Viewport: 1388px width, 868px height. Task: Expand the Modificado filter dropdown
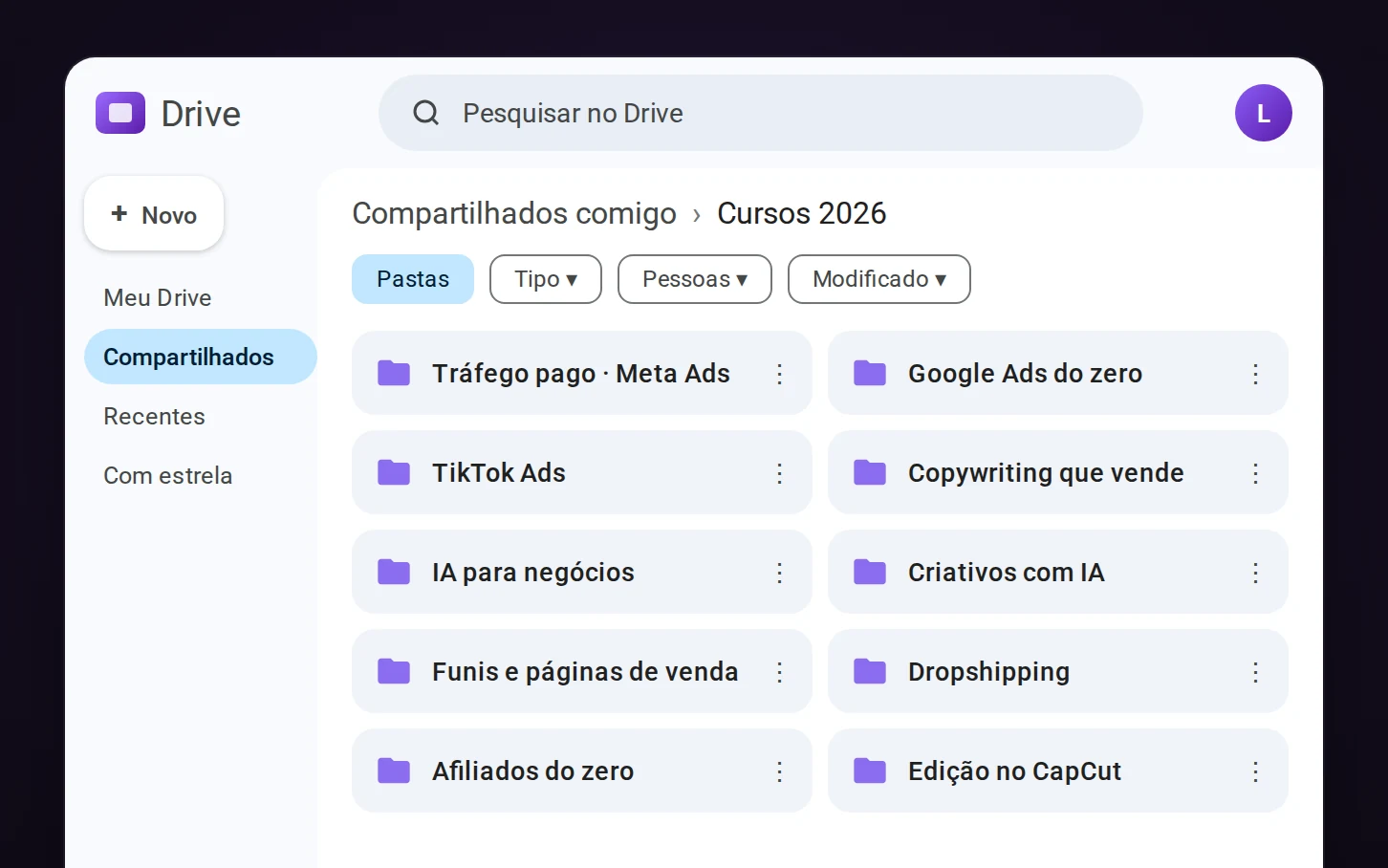point(879,279)
